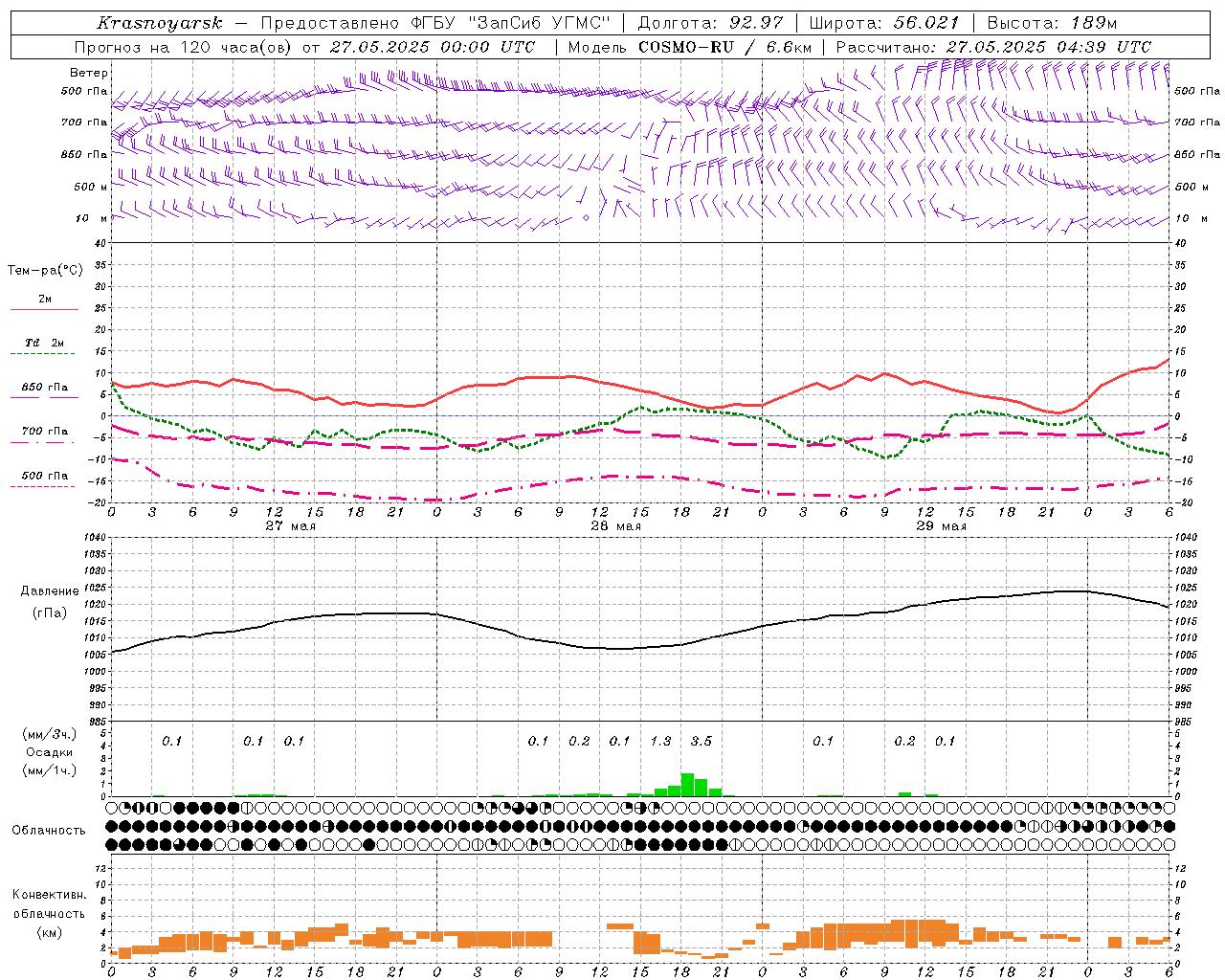The image size is (1225, 980).
Task: Click the Конвективн. convective cloud label
Action: click(49, 895)
